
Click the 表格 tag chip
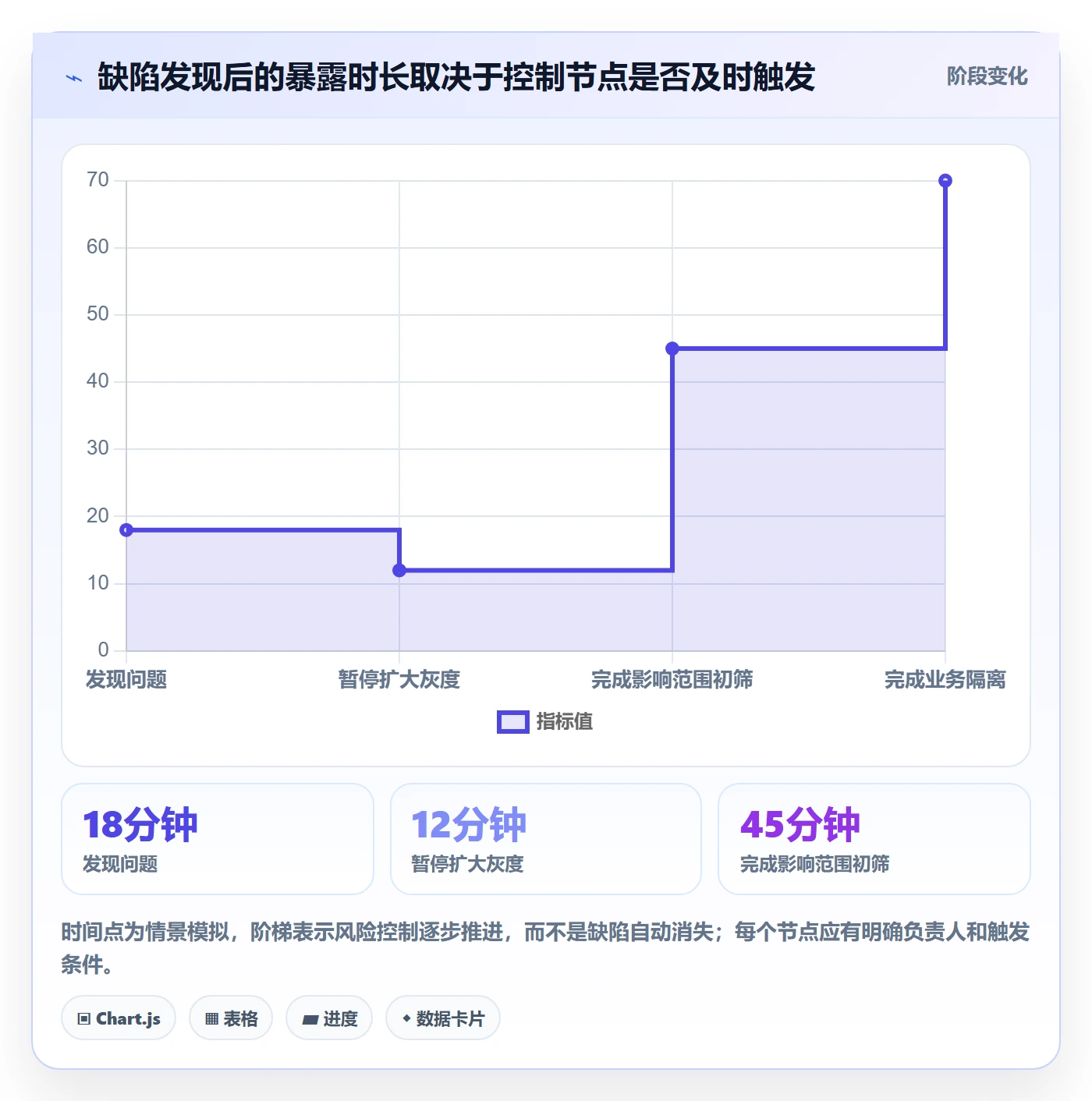231,1018
